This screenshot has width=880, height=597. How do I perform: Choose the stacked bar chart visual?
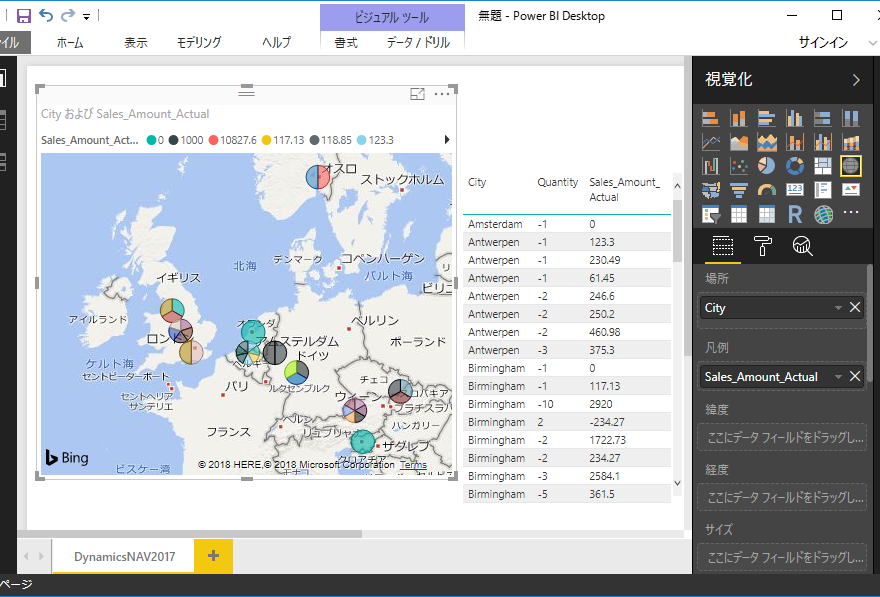[711, 118]
